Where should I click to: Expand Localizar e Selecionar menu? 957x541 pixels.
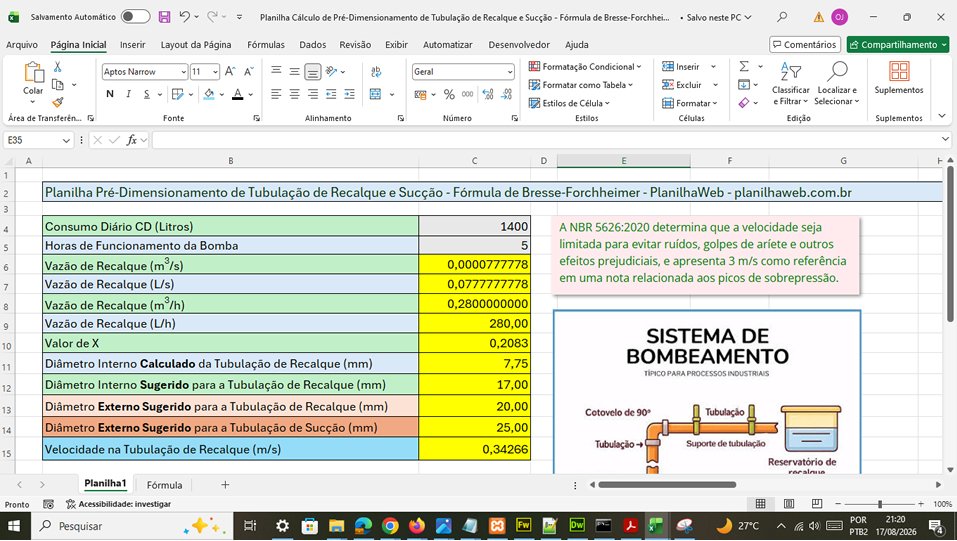coord(838,84)
